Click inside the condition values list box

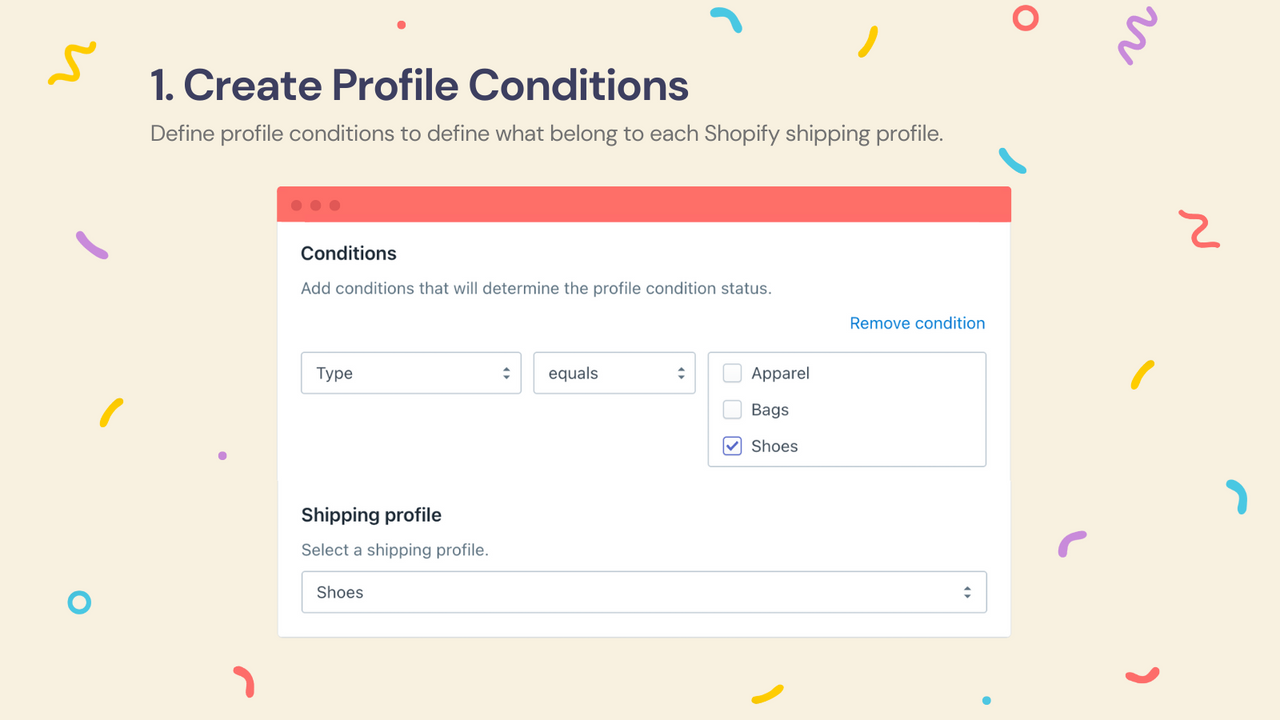[x=846, y=410]
